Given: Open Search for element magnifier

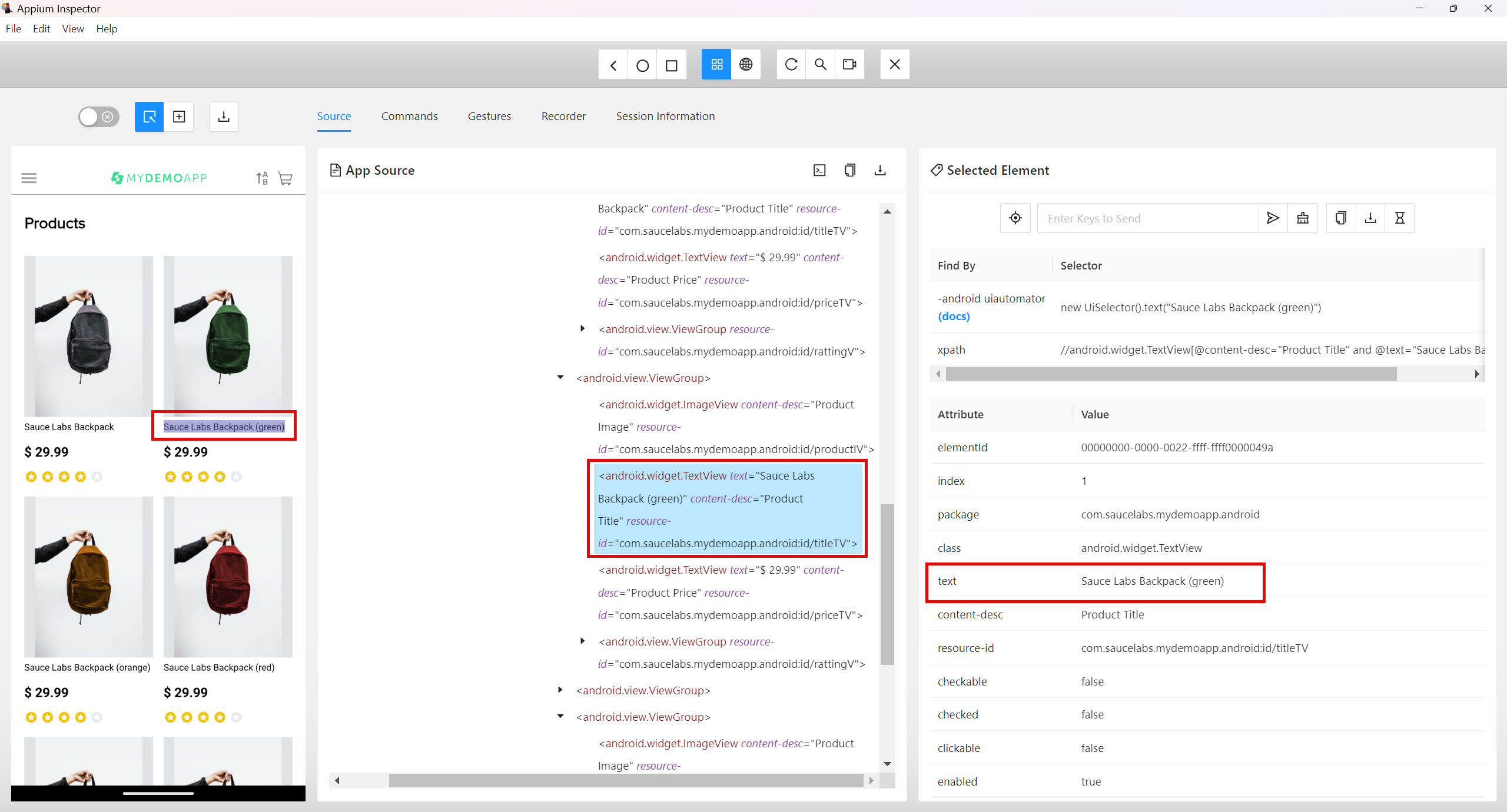Looking at the screenshot, I should tap(820, 65).
